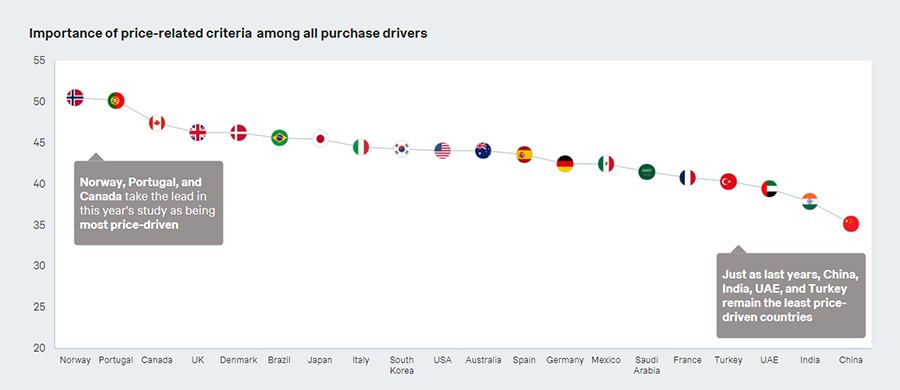Select the India flag marker
The width and height of the screenshot is (900, 390).
click(810, 202)
